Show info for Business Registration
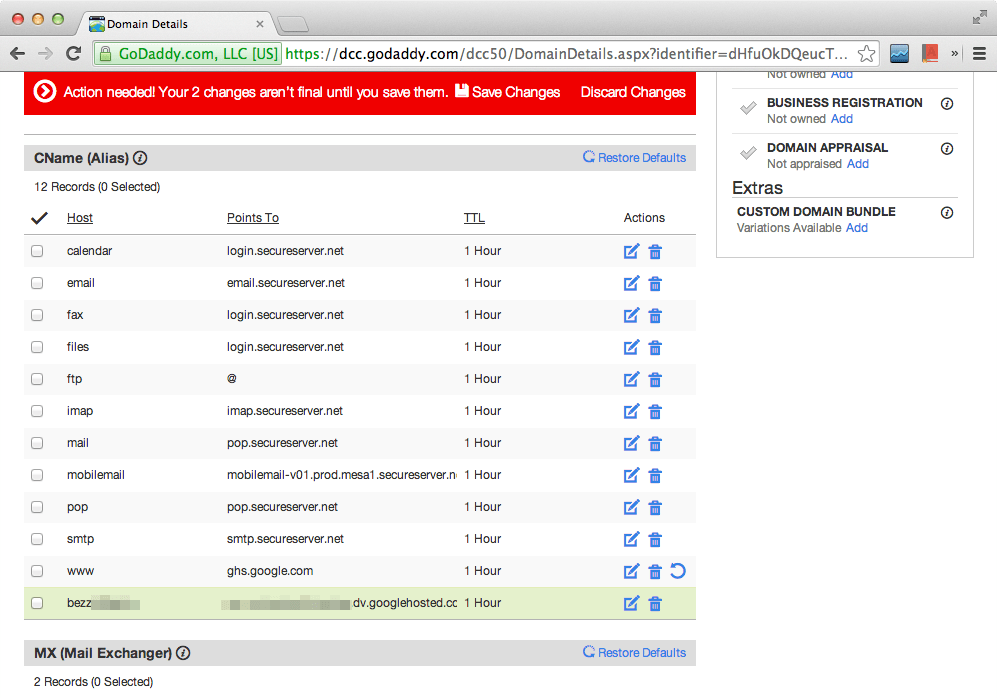Viewport: 997px width, 700px height. pyautogui.click(x=947, y=103)
